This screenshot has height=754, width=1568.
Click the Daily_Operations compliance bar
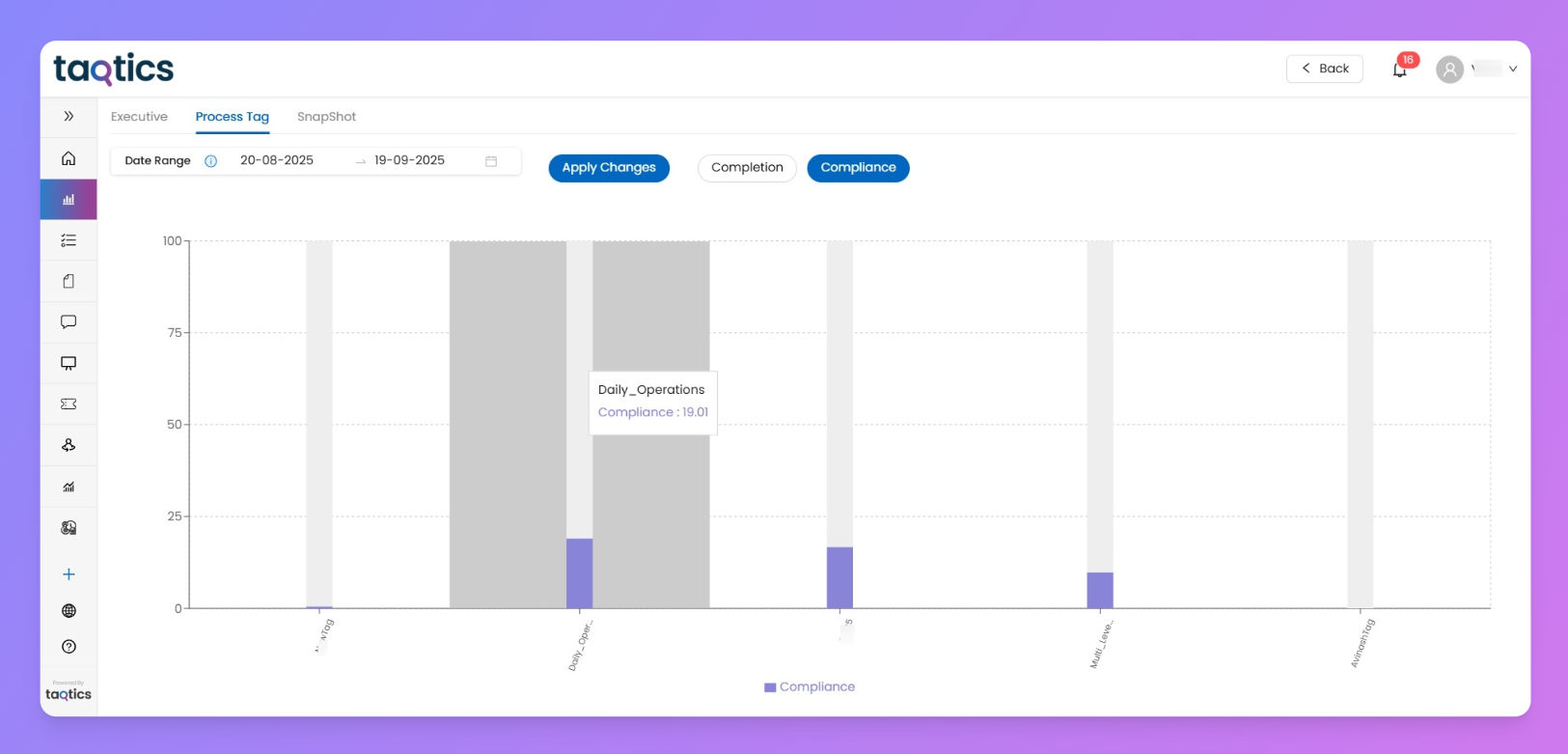coord(579,573)
